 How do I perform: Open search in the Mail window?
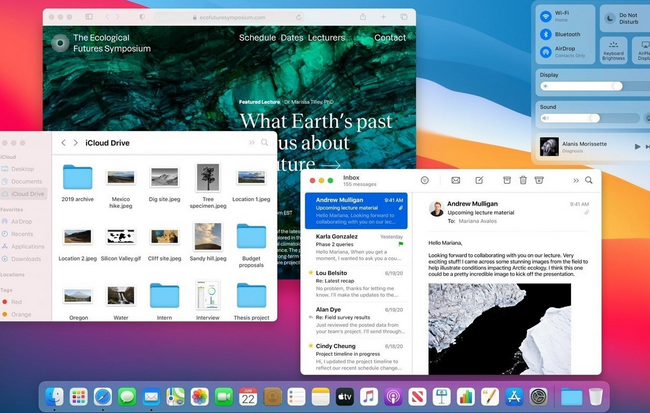click(589, 180)
